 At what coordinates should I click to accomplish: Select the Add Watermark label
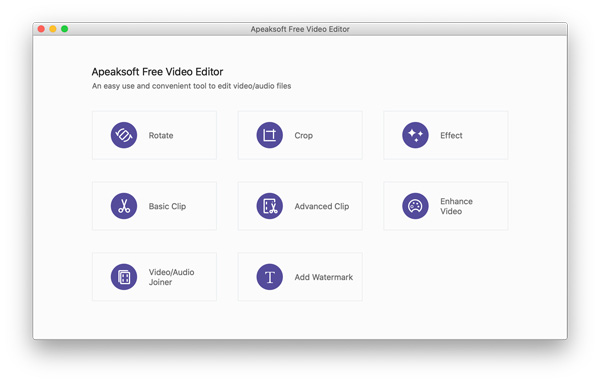tap(323, 277)
